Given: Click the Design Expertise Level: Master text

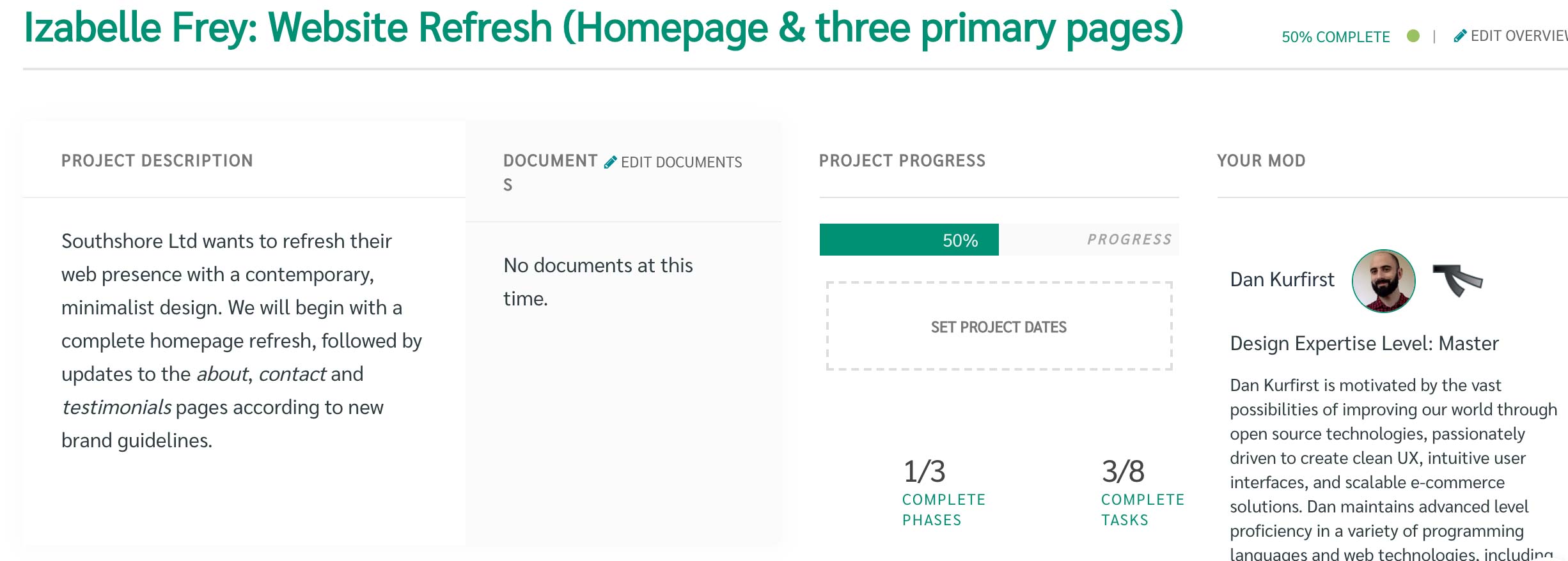Looking at the screenshot, I should coord(1364,343).
